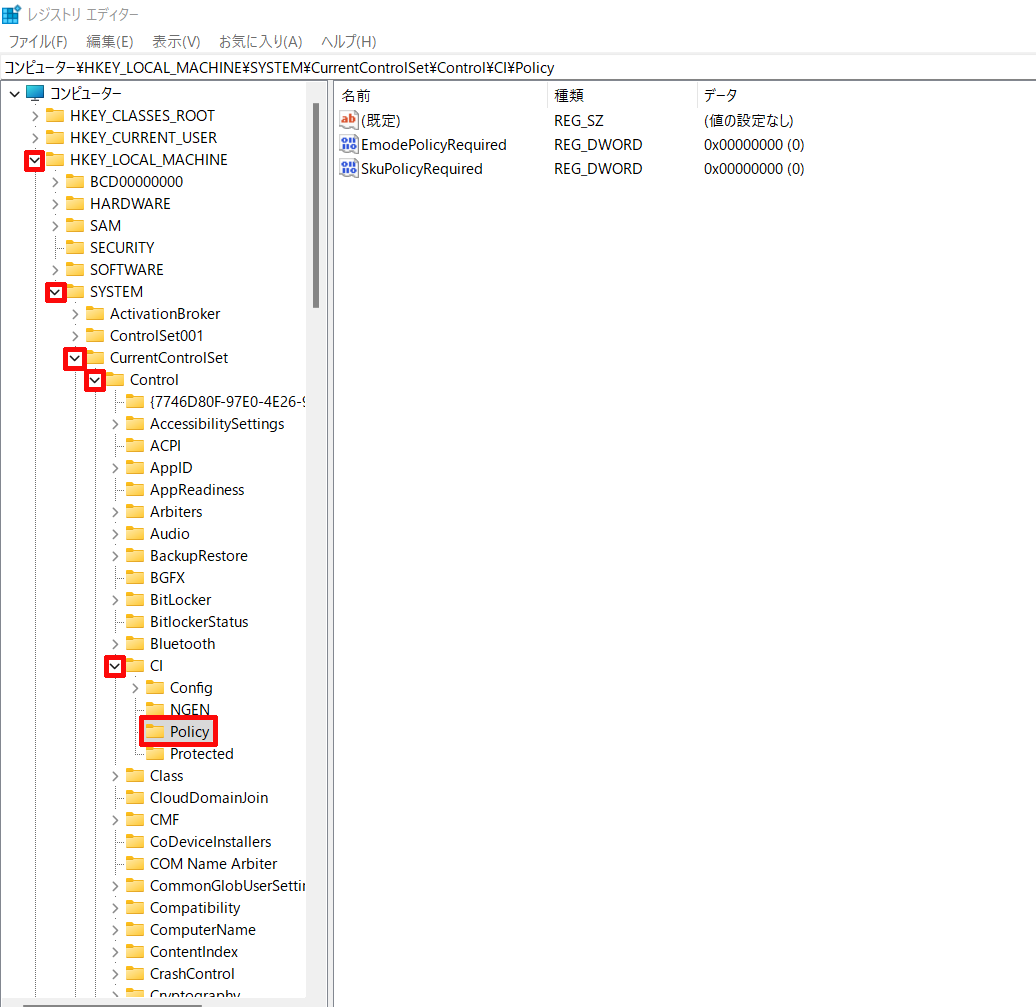Click the Registry Editor title bar icon

[11, 15]
